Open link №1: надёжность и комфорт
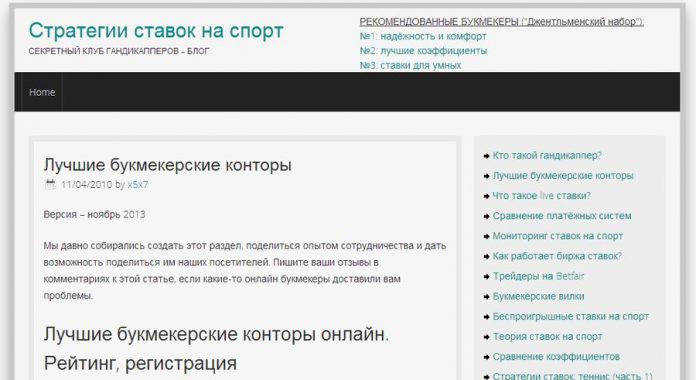696x380 pixels. [423, 36]
